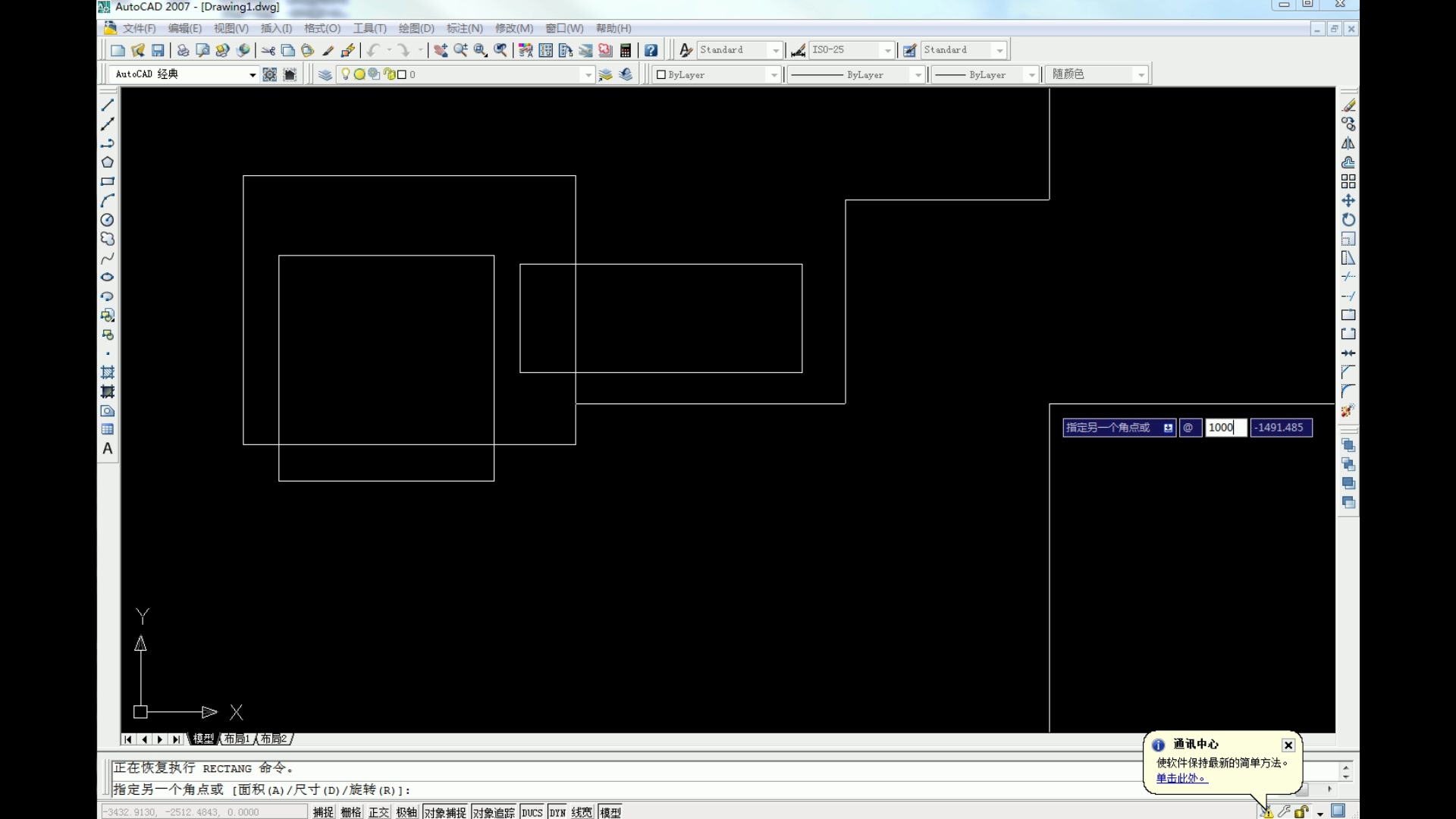Select the Line tool in draw toolbar
Image resolution: width=1456 pixels, height=819 pixels.
[108, 105]
